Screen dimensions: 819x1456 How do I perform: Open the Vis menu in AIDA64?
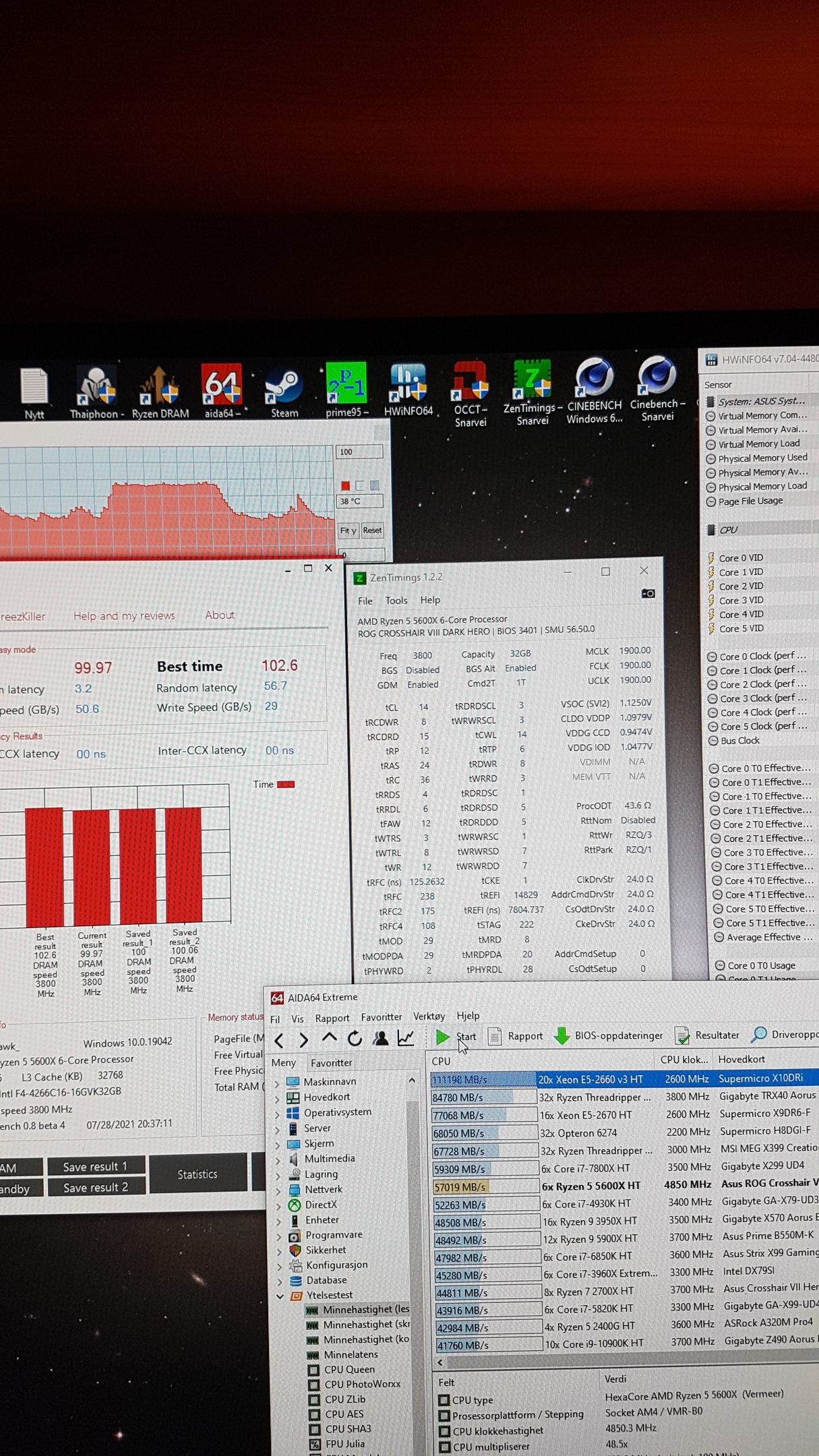coord(297,1019)
